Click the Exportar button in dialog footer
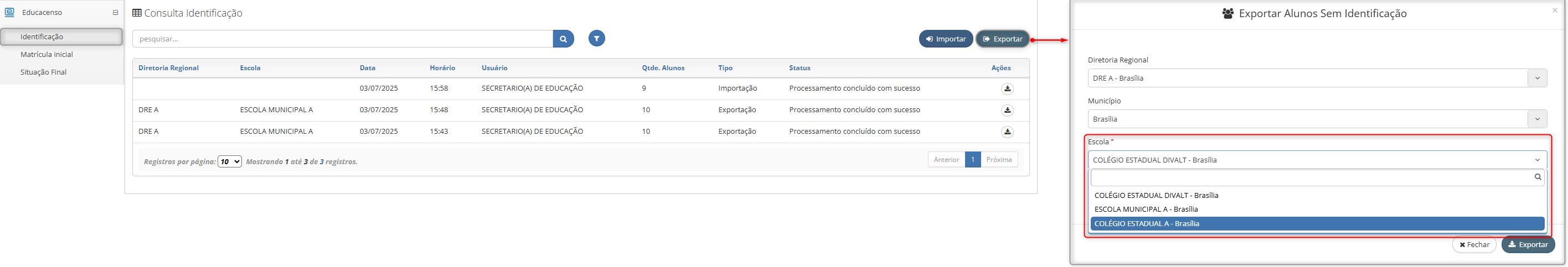The image size is (1568, 267). 1528,244
